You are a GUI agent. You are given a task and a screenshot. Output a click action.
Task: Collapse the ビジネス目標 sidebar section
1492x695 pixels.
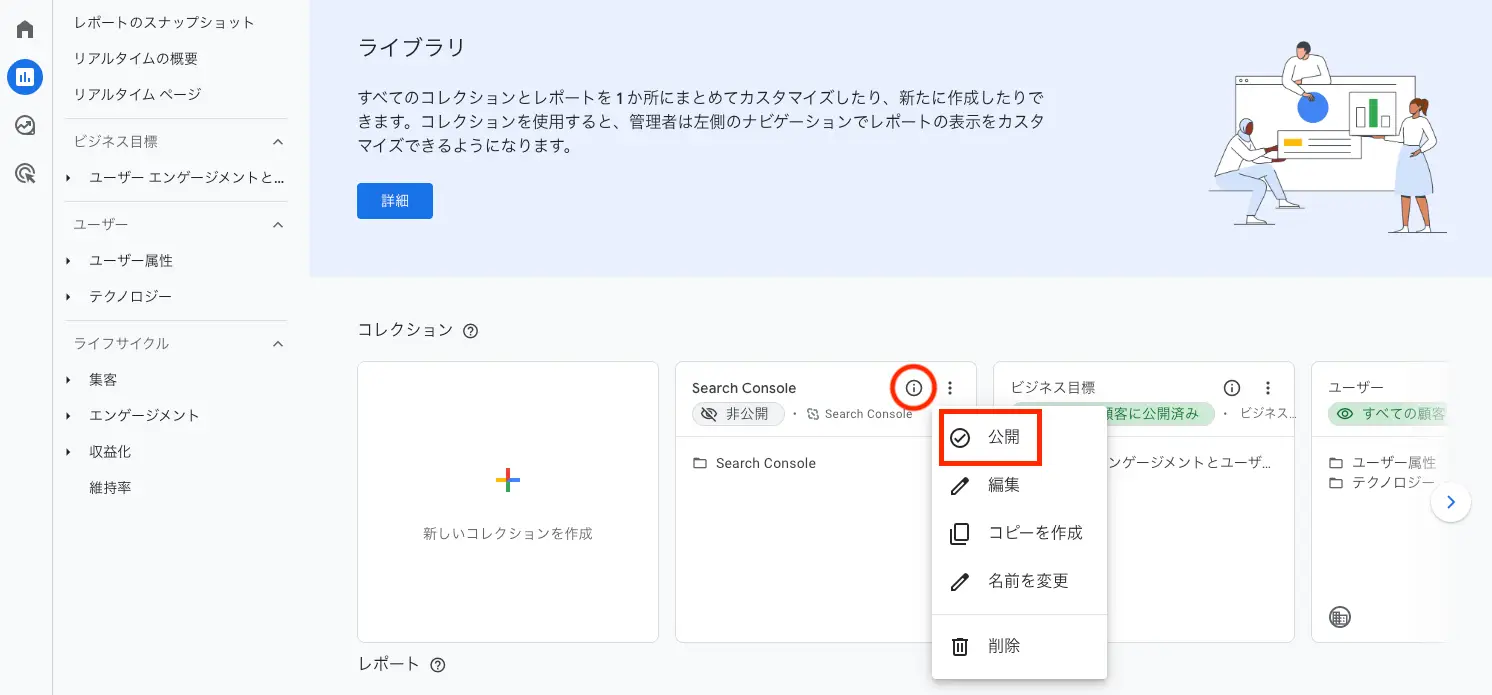click(x=279, y=142)
